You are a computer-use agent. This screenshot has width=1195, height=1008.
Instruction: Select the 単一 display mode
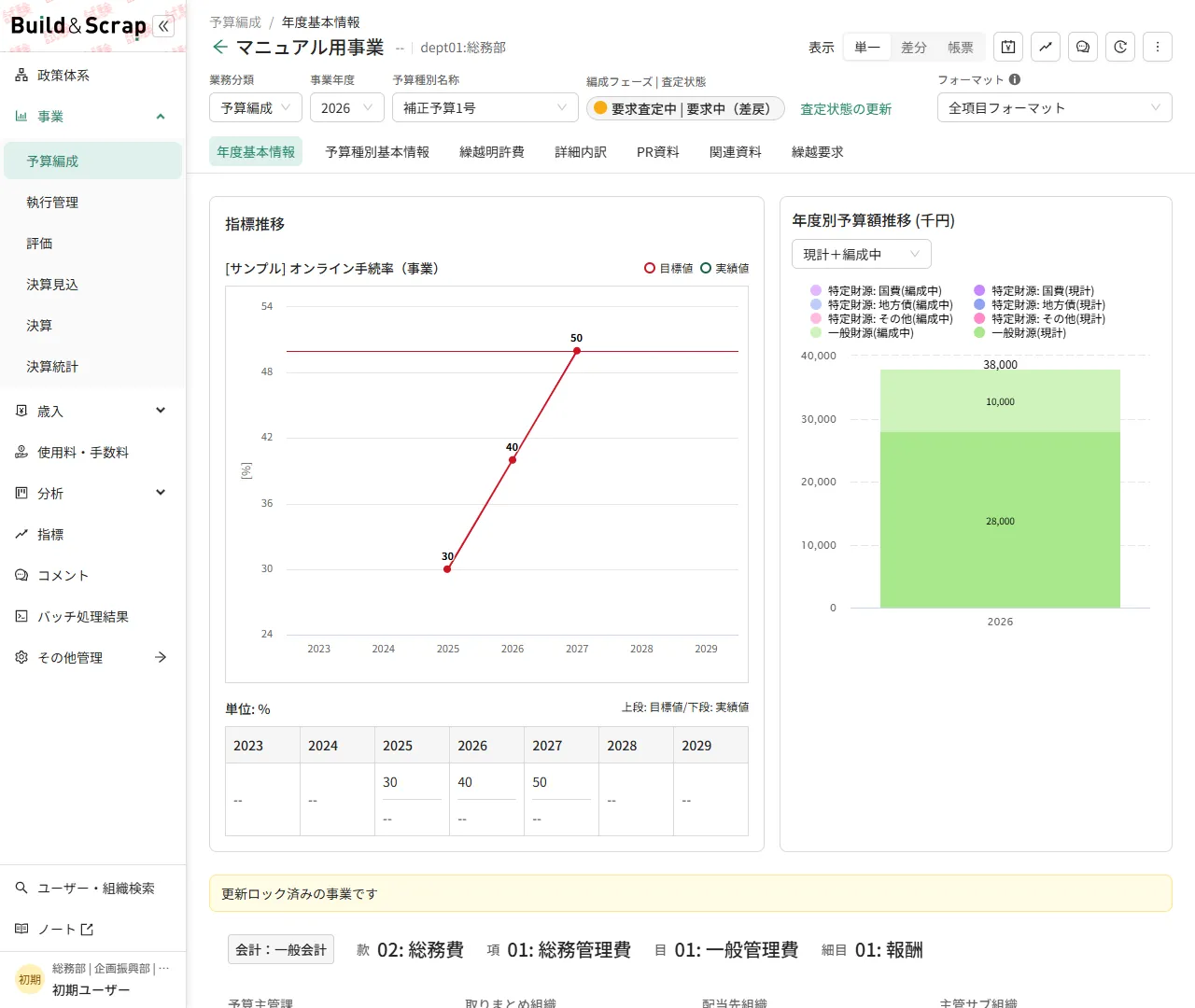867,47
